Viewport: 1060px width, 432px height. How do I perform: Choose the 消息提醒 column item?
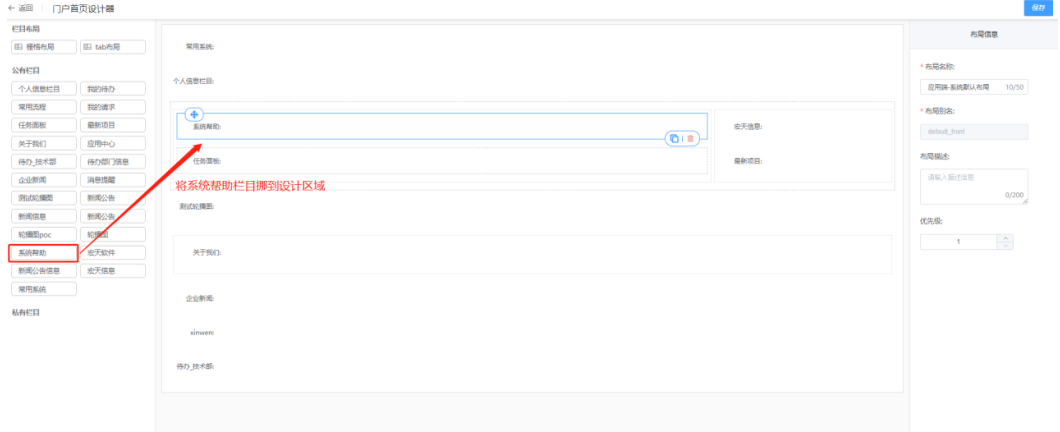click(112, 180)
